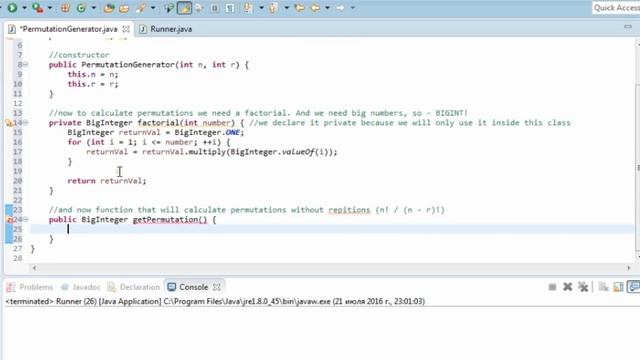
Task: Click the error marker on line 24
Action: 9,220
